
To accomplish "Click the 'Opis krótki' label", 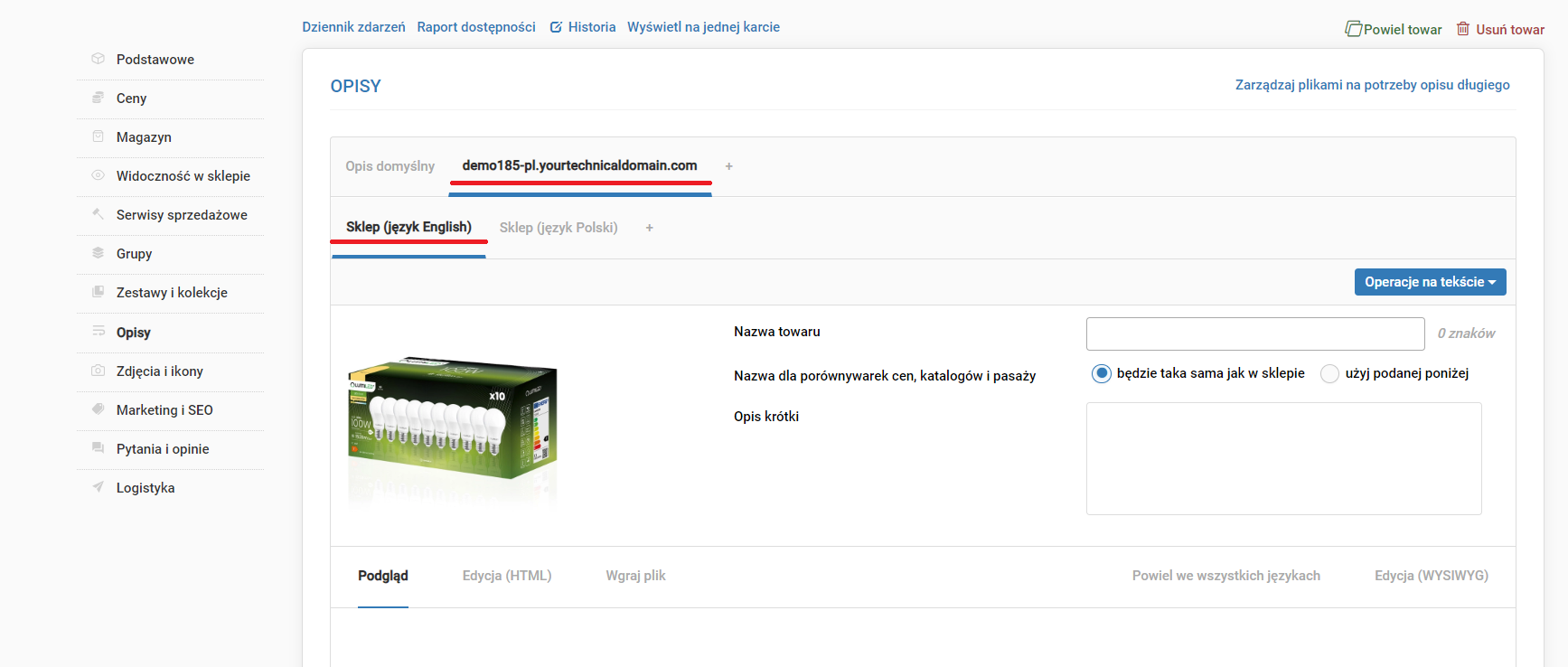I will pyautogui.click(x=766, y=417).
